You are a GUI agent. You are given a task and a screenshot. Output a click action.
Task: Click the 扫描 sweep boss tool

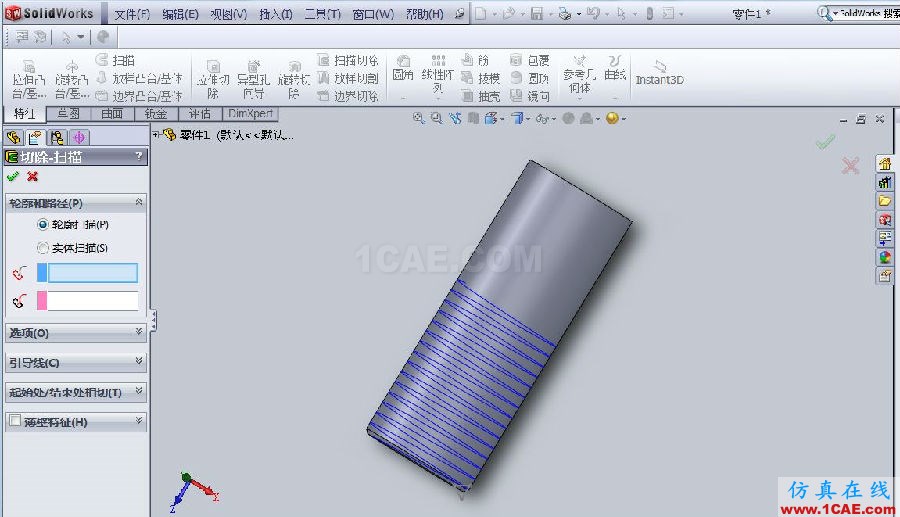click(x=115, y=60)
